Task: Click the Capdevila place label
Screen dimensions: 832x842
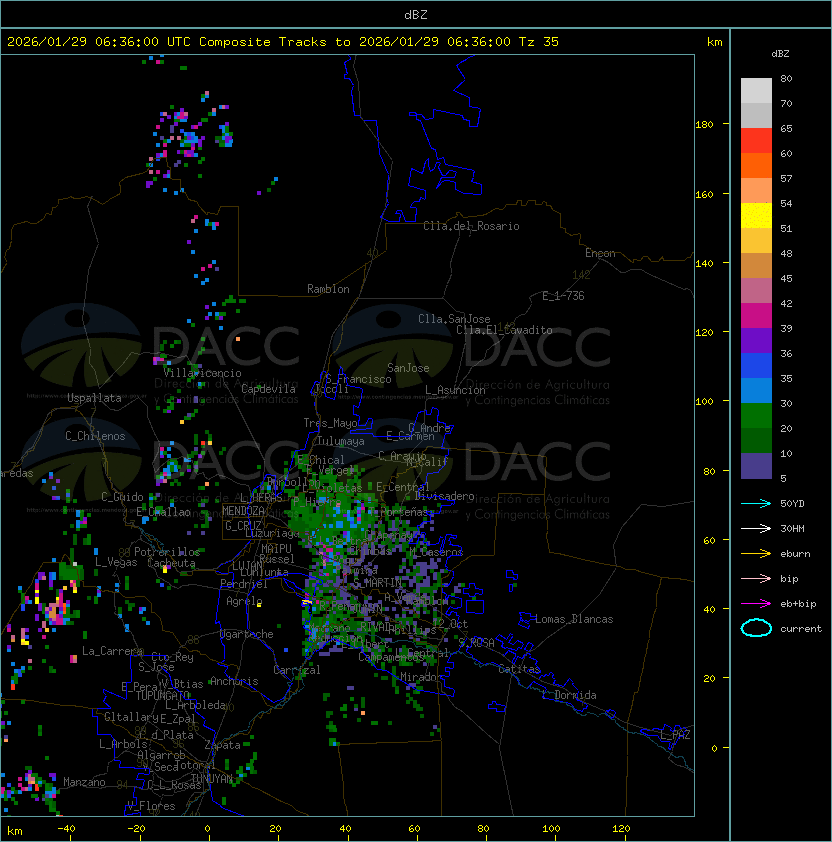Action: (269, 389)
